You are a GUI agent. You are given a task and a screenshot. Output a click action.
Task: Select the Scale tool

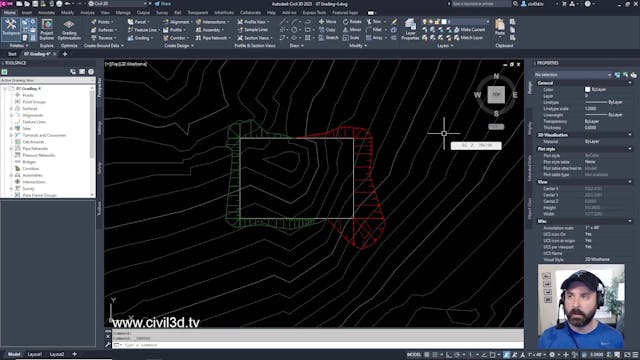point(351,38)
